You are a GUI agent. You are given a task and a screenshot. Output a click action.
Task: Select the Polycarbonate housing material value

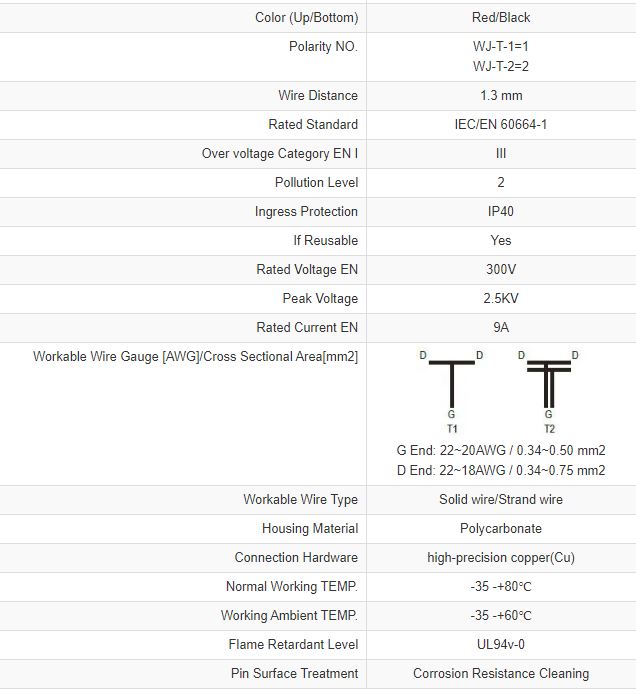(x=501, y=529)
